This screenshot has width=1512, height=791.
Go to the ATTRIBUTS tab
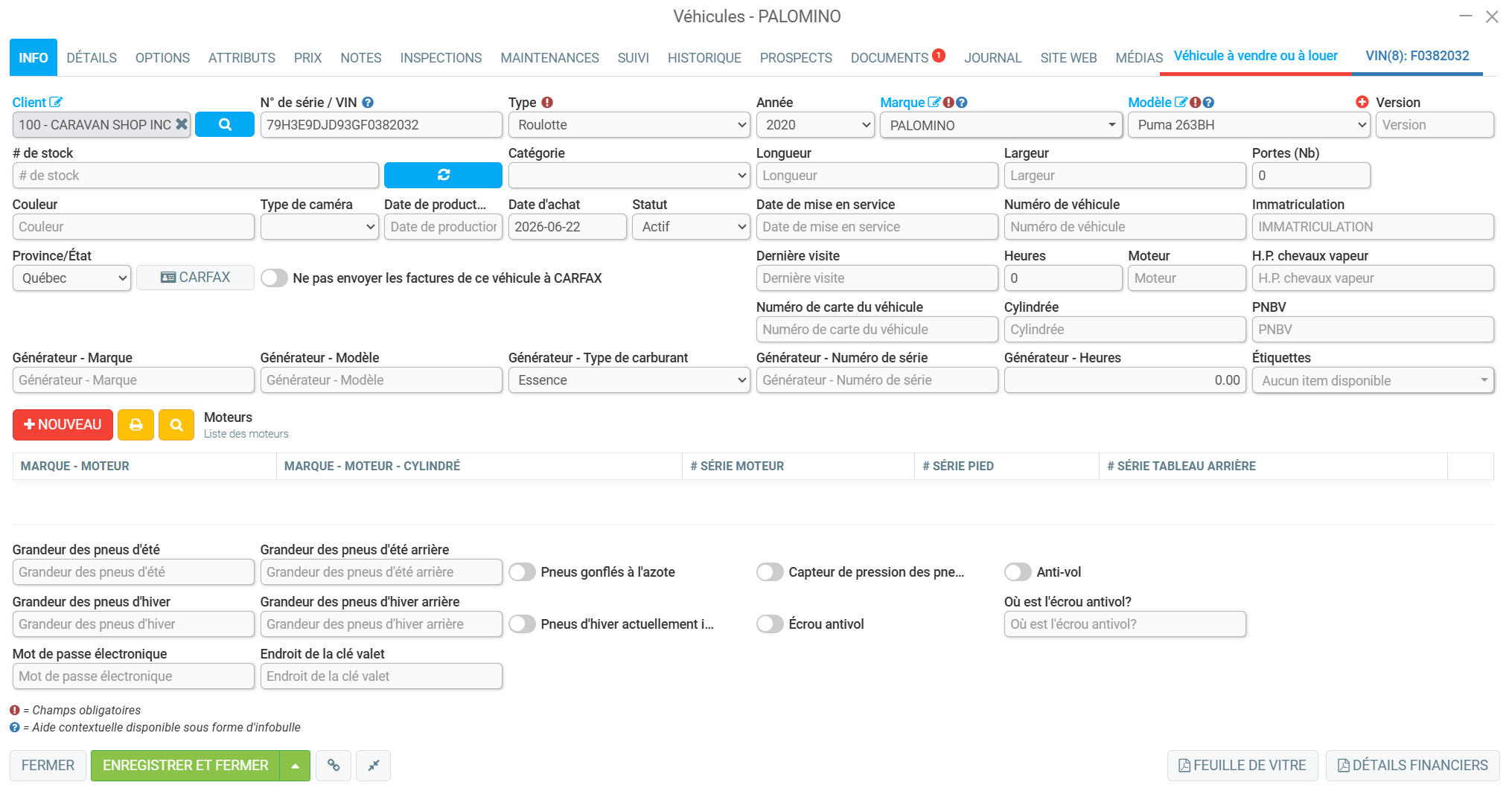[242, 58]
